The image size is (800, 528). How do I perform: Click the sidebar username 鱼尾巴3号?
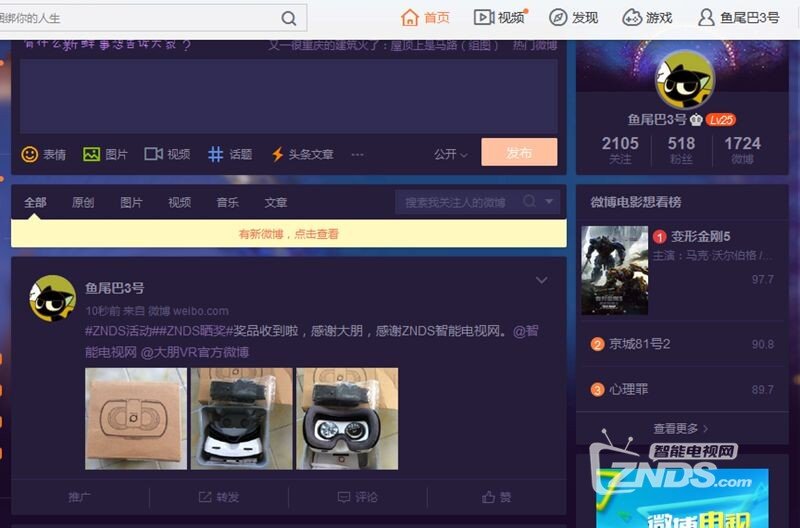pyautogui.click(x=657, y=120)
